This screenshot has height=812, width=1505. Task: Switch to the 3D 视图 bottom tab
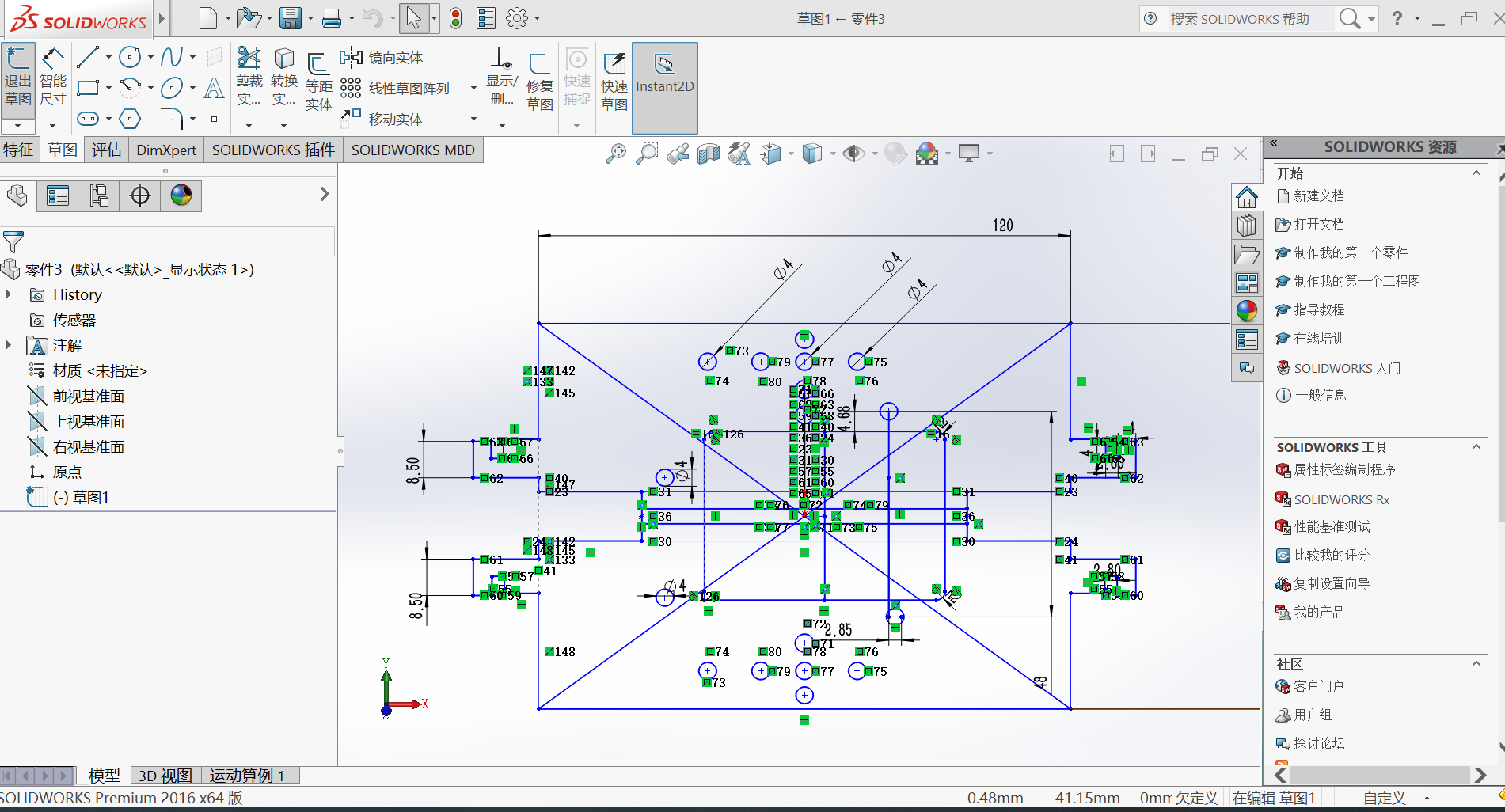click(165, 776)
